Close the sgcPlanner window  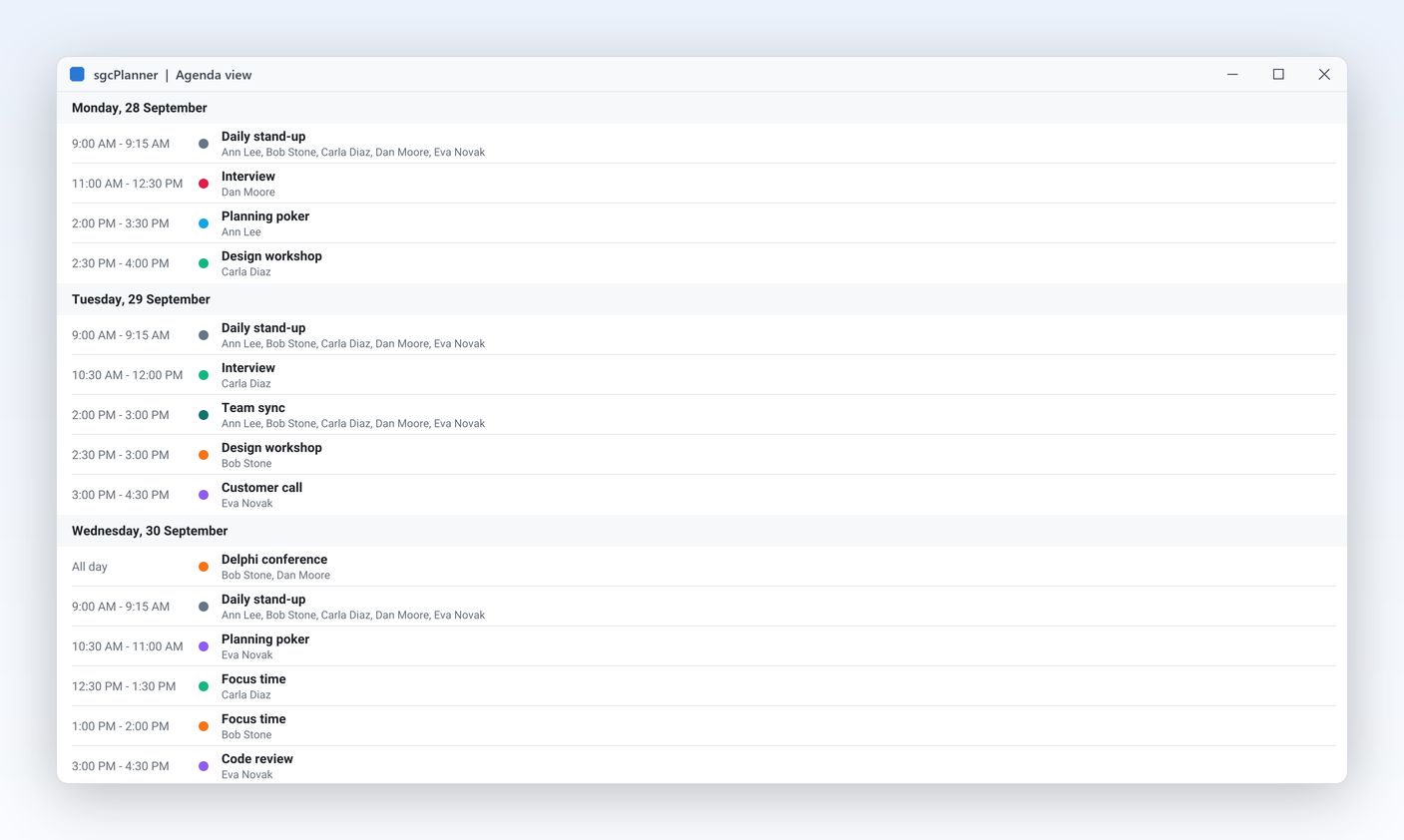[1324, 75]
